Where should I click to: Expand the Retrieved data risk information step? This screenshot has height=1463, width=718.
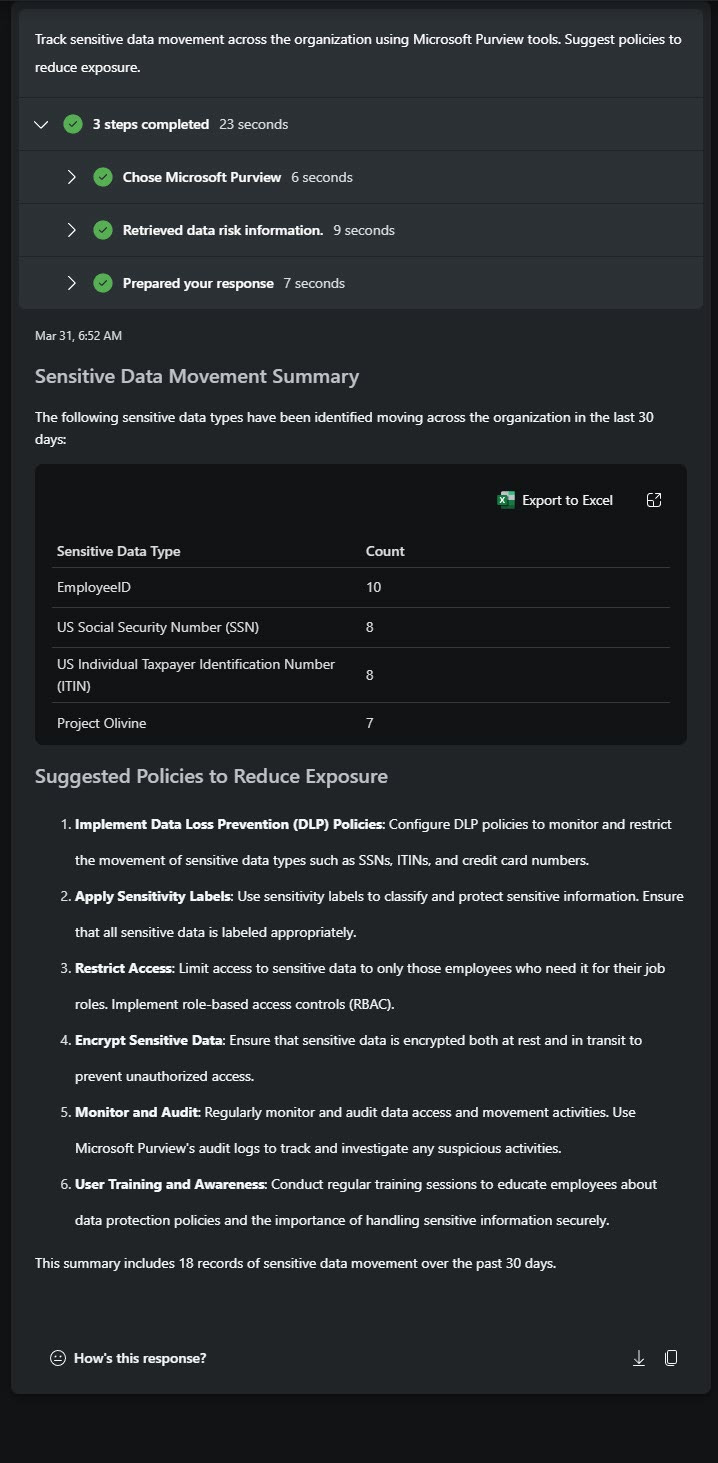point(71,230)
